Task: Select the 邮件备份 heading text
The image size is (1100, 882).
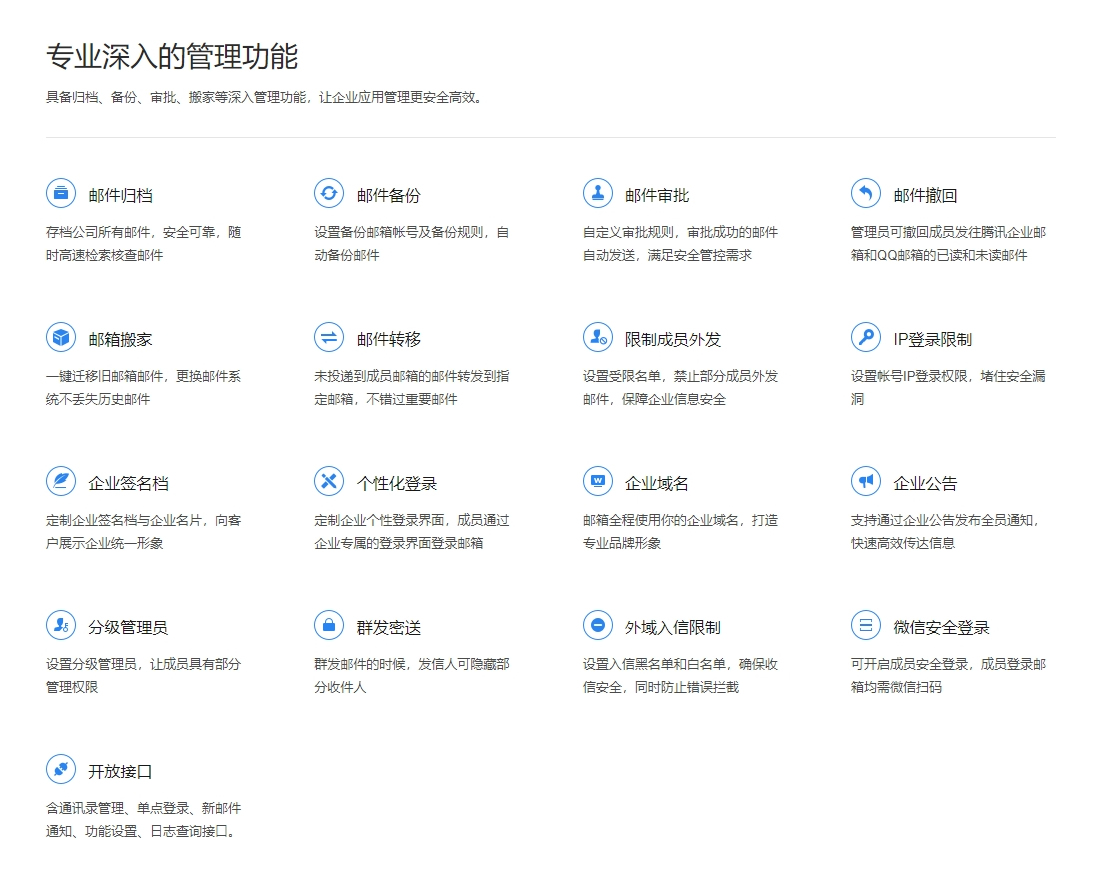Action: [389, 196]
